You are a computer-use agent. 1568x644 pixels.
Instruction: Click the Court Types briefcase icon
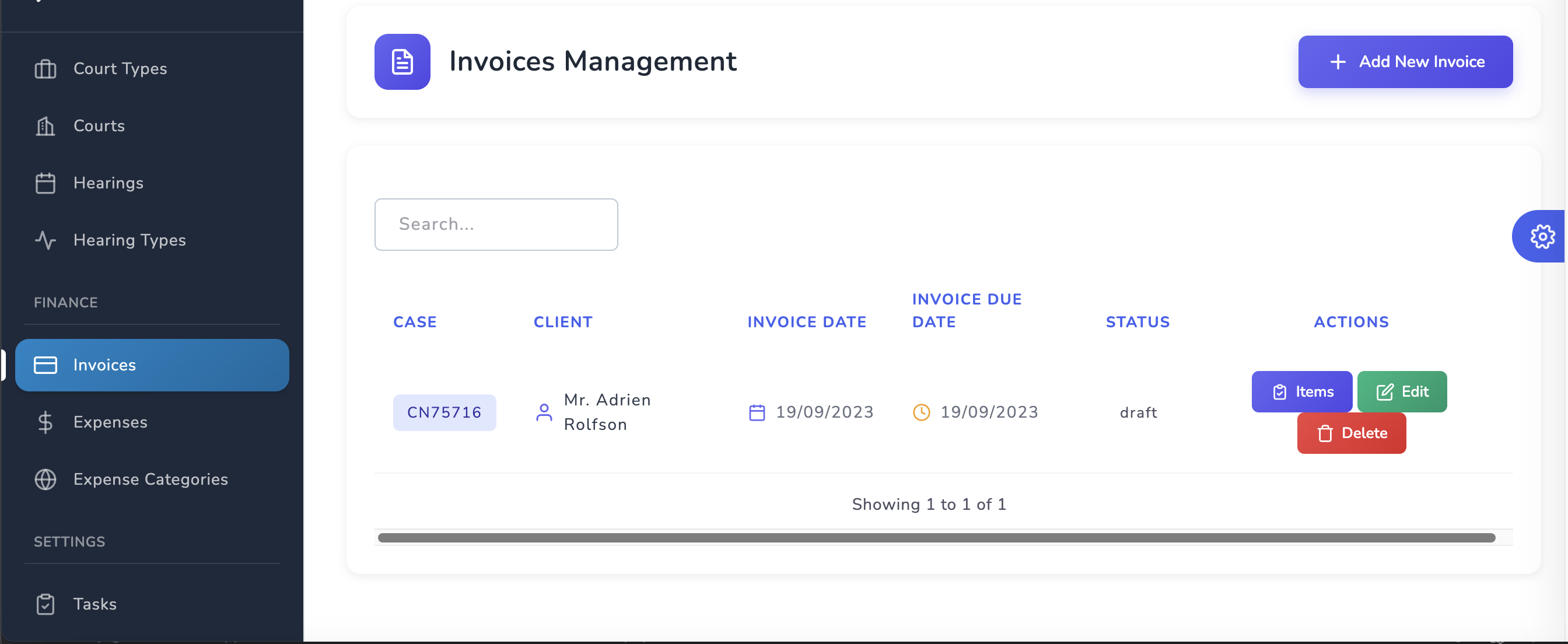(x=45, y=69)
